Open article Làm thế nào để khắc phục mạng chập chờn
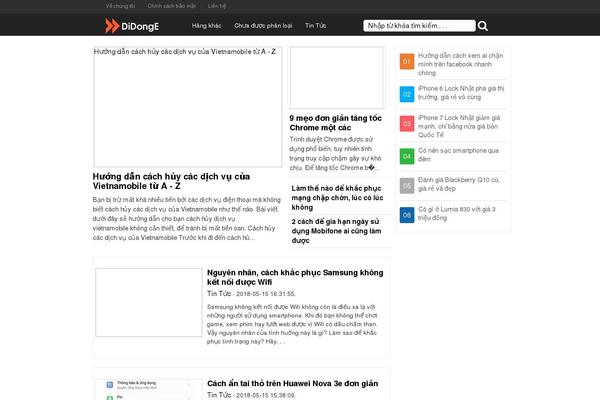The height and width of the screenshot is (400, 600). tap(337, 198)
